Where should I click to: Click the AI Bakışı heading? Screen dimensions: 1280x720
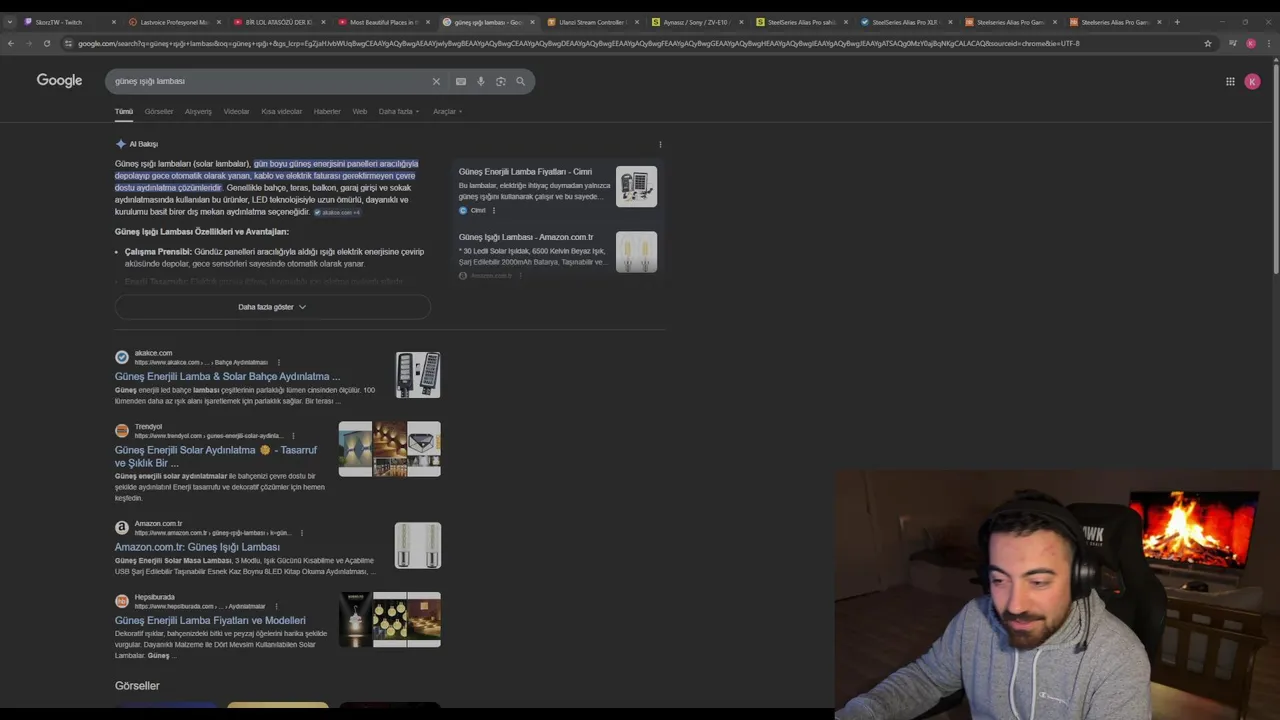tap(143, 144)
